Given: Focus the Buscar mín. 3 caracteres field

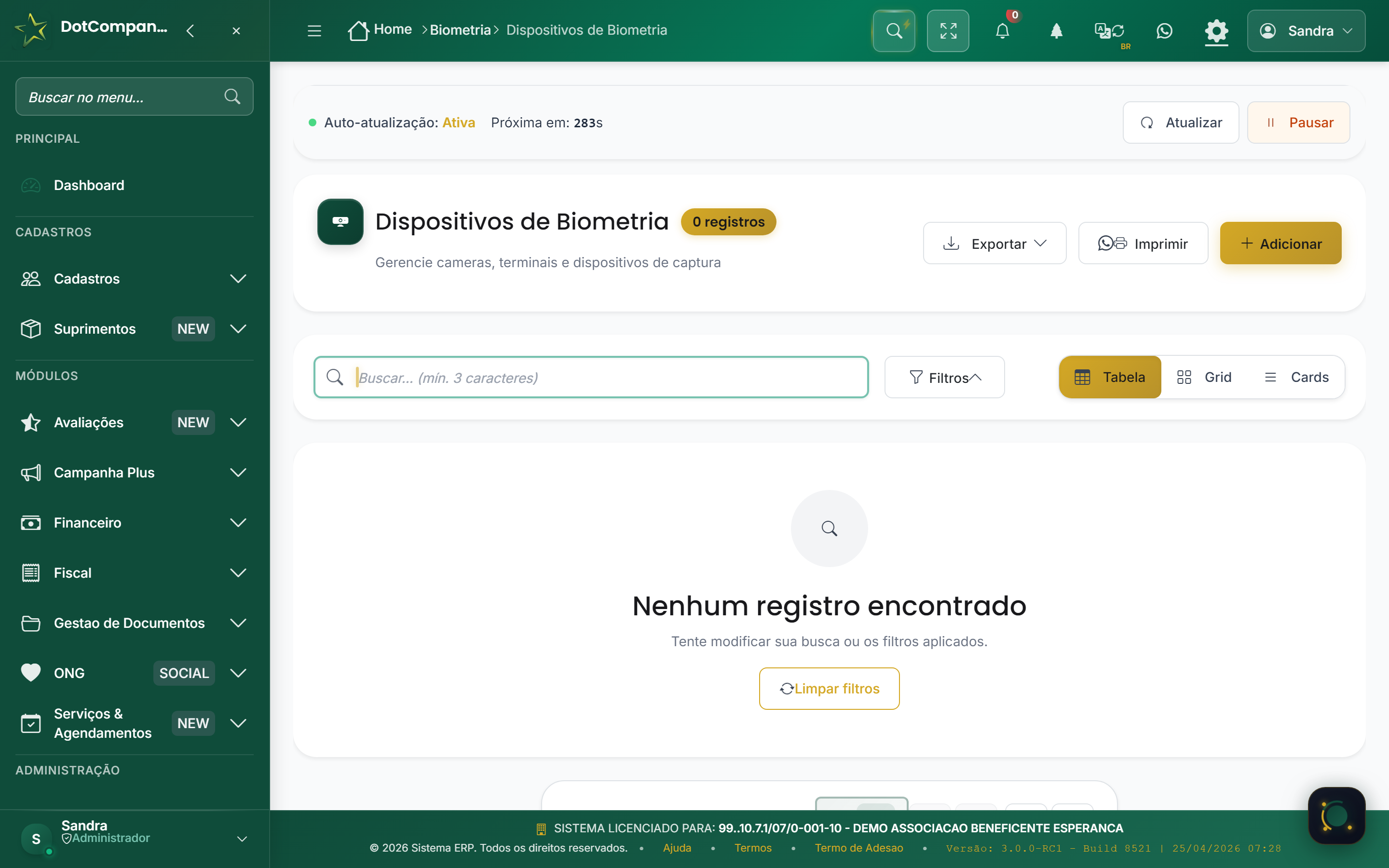Looking at the screenshot, I should 591,377.
